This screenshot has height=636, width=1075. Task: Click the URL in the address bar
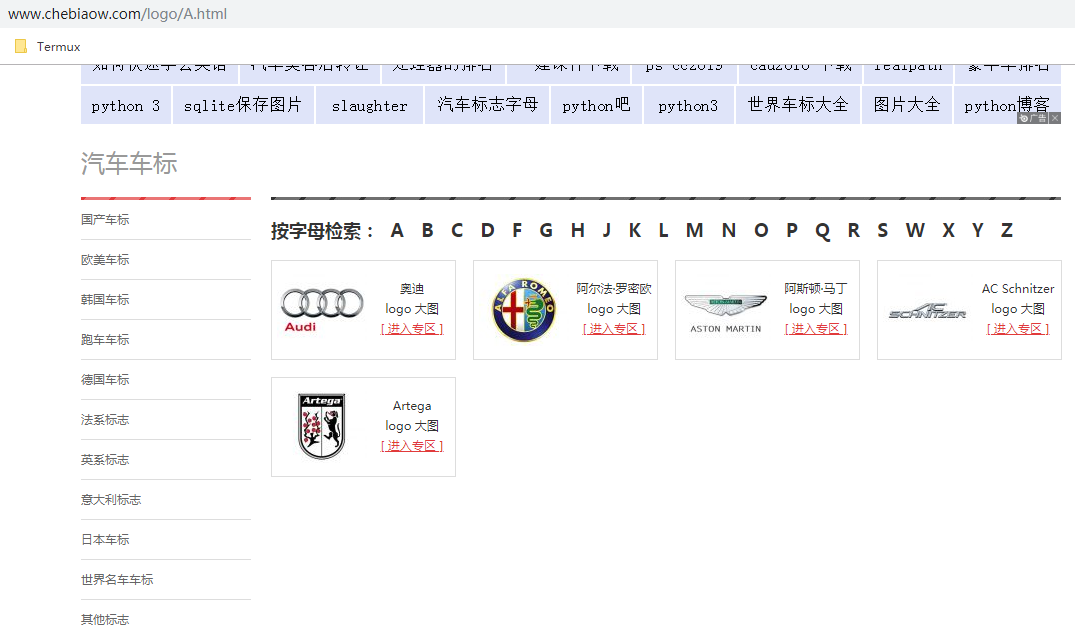click(117, 14)
